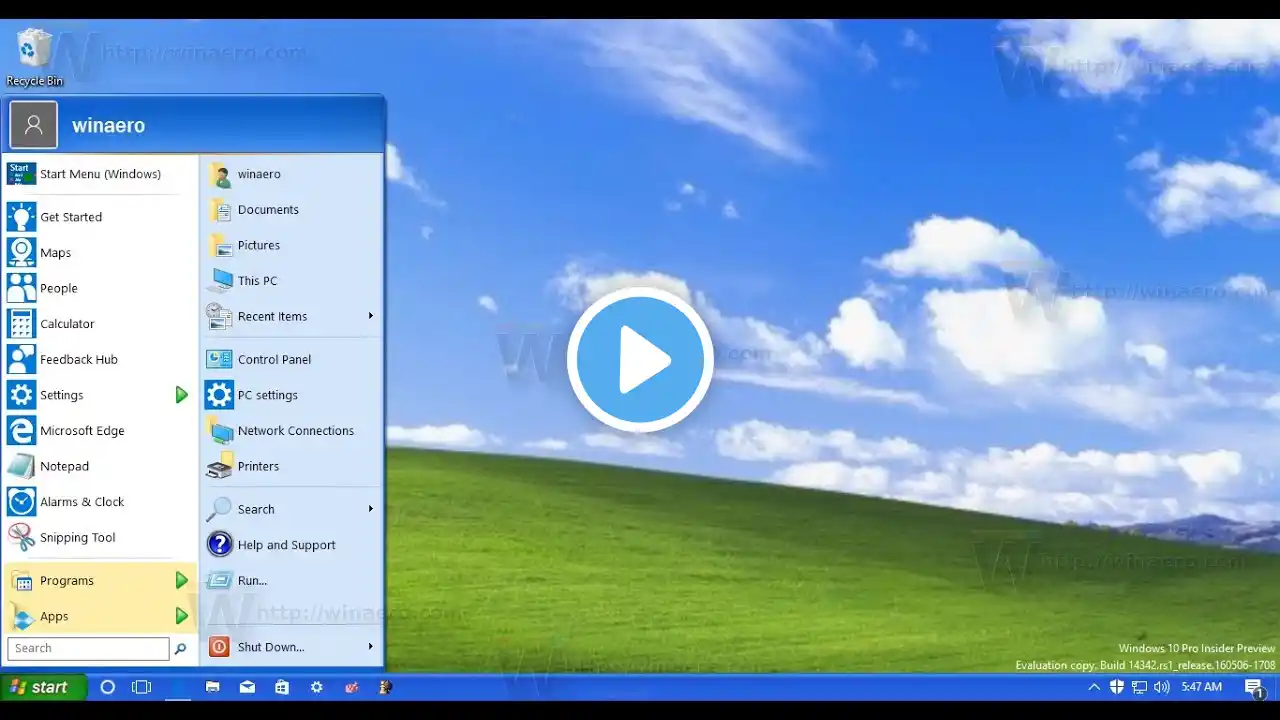
Task: Open the winaero user folder
Action: (292, 174)
